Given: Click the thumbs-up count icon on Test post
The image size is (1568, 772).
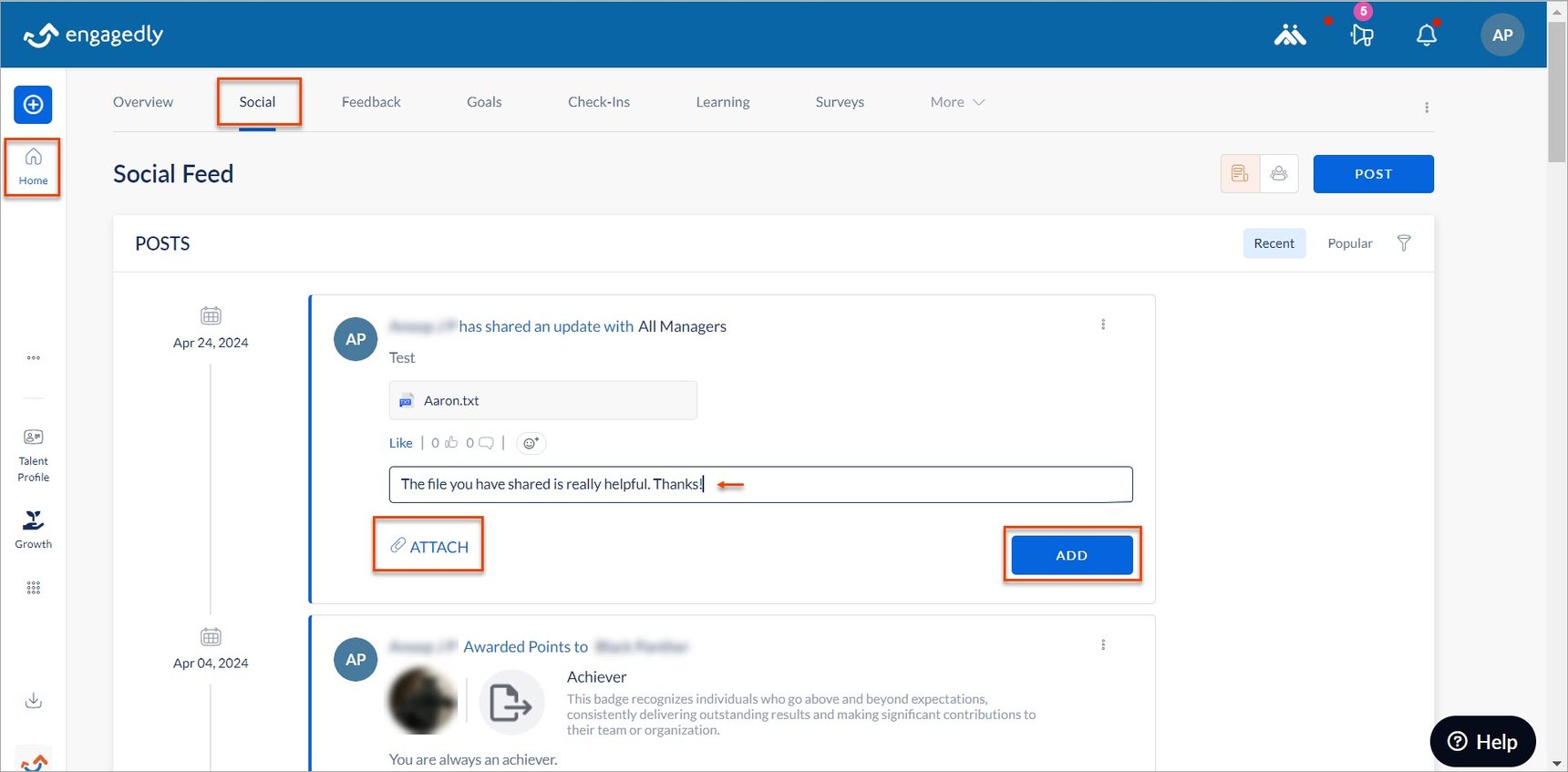Looking at the screenshot, I should (x=450, y=443).
